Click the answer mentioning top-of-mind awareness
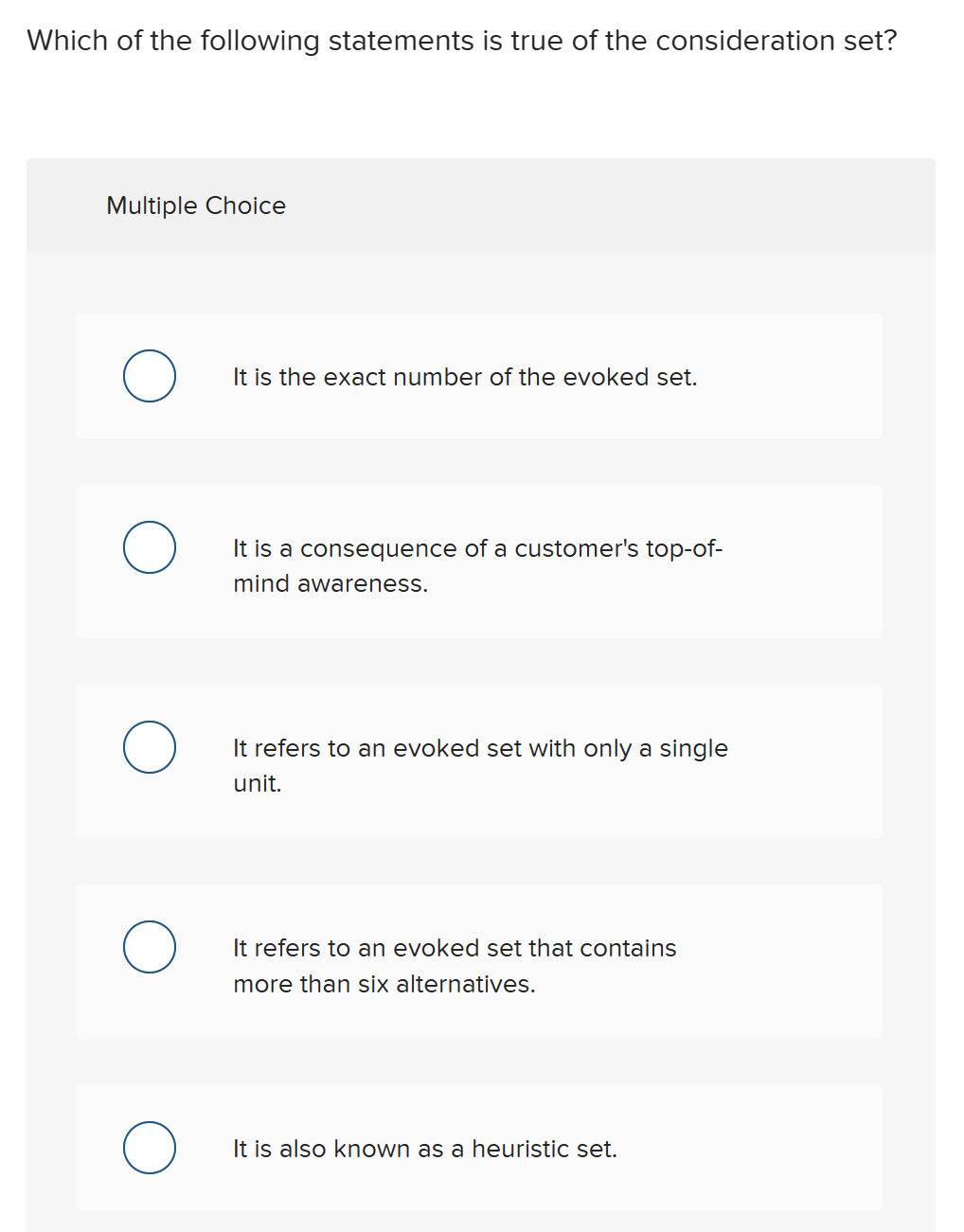Viewport: 964px width, 1232px height. coord(478,565)
